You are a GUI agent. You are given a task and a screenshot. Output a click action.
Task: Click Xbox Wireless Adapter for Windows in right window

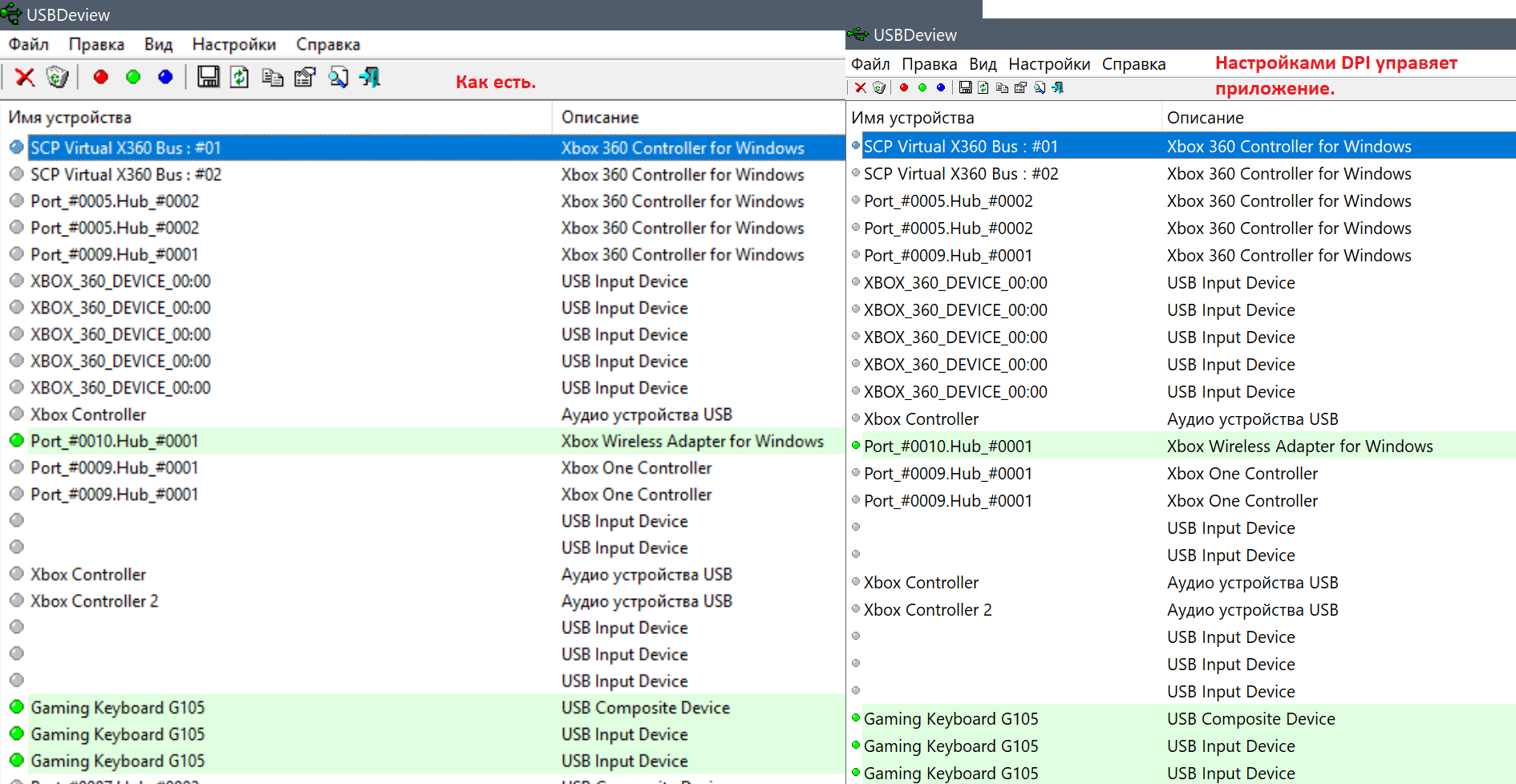(x=1300, y=447)
